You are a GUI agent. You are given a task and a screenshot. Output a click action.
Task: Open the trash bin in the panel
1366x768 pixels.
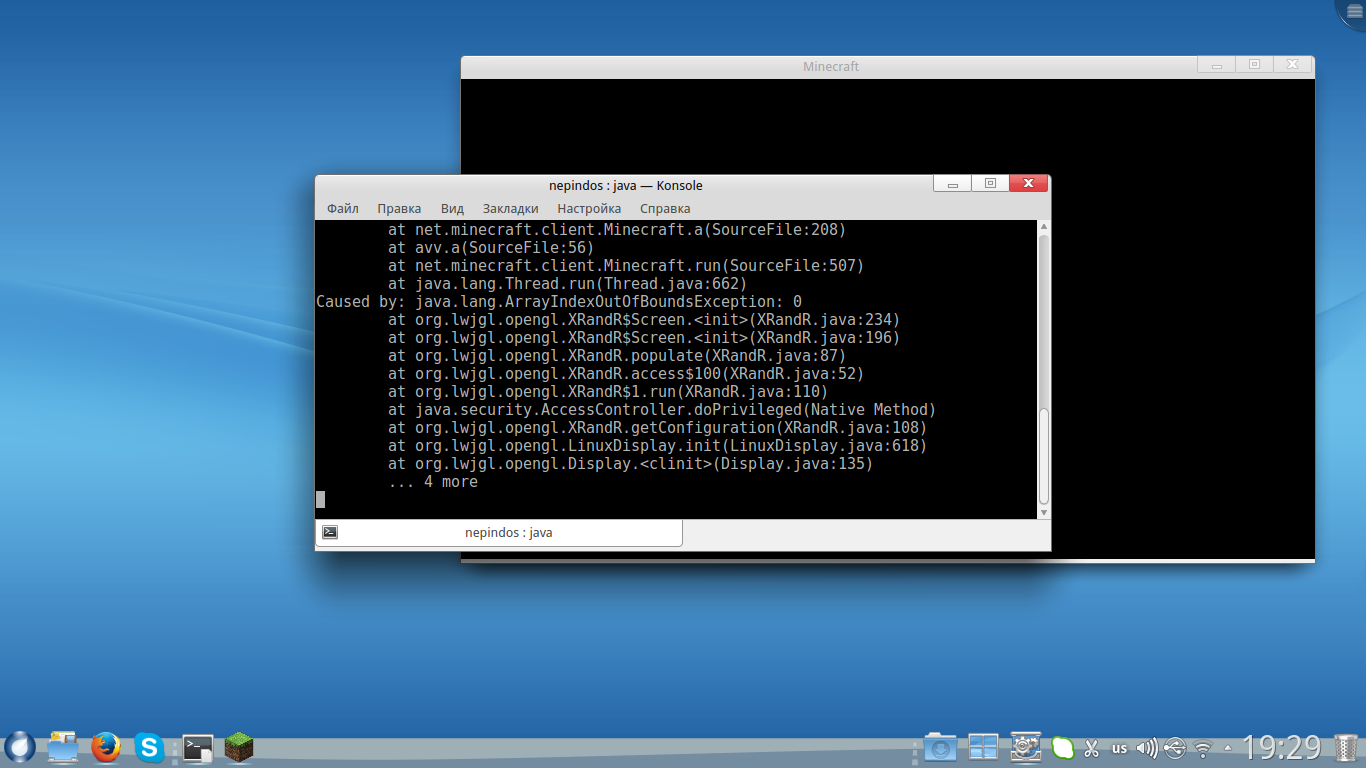point(1346,747)
